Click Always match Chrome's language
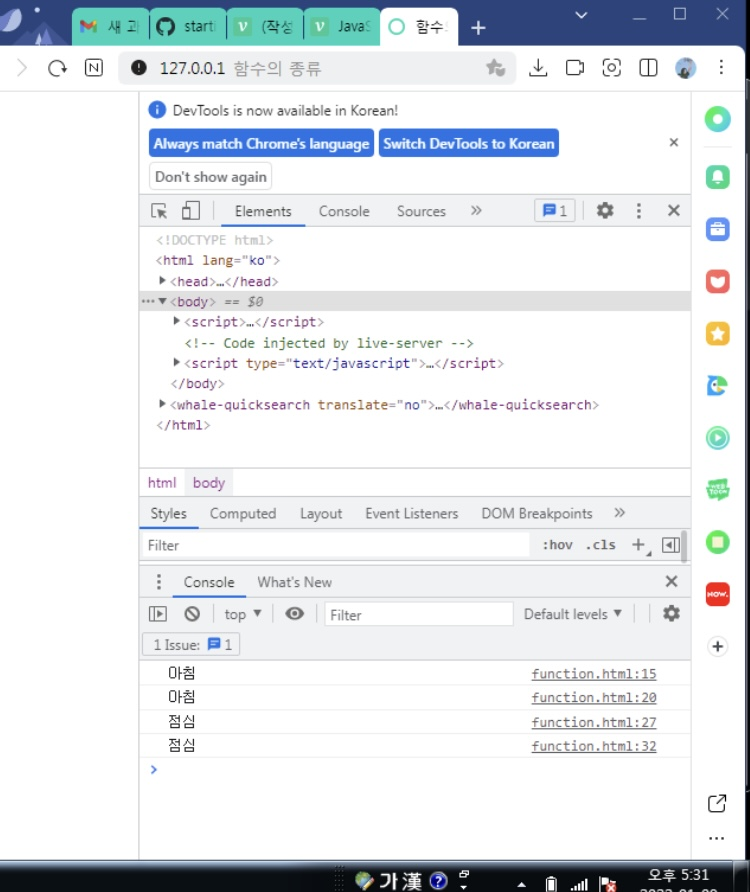The height and width of the screenshot is (892, 750). click(x=261, y=143)
